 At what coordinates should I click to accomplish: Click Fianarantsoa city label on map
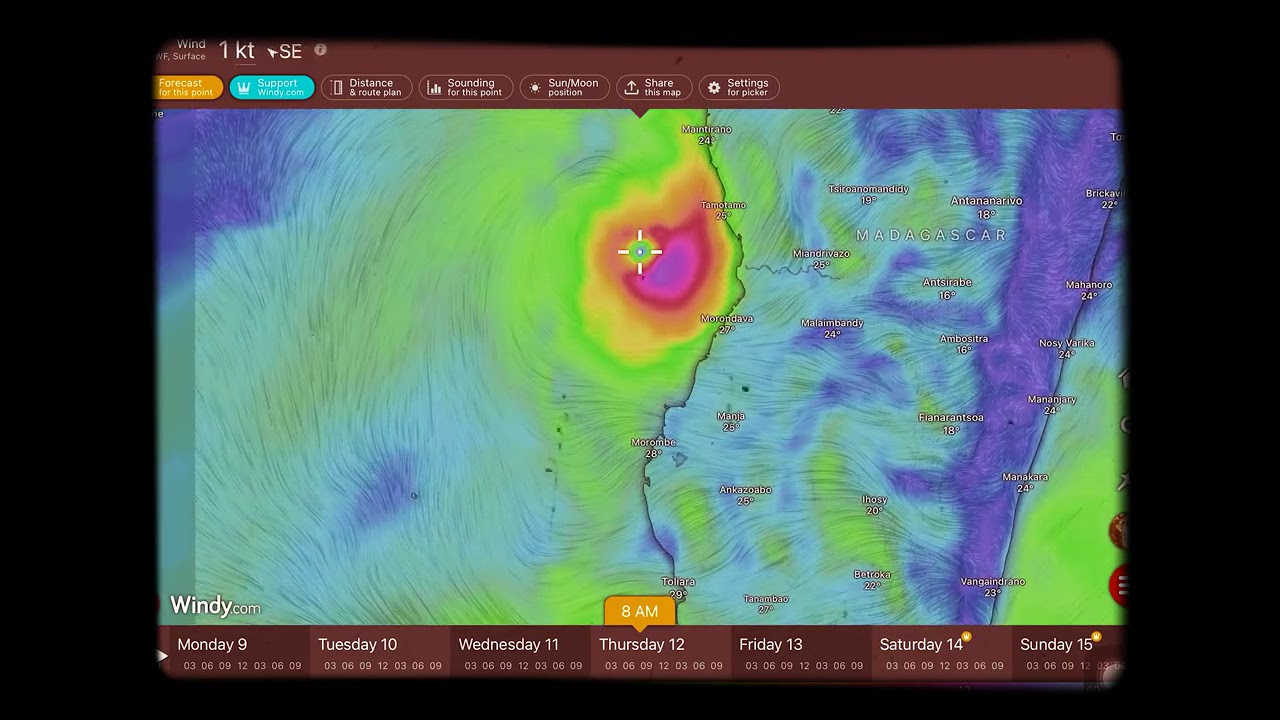pyautogui.click(x=951, y=418)
